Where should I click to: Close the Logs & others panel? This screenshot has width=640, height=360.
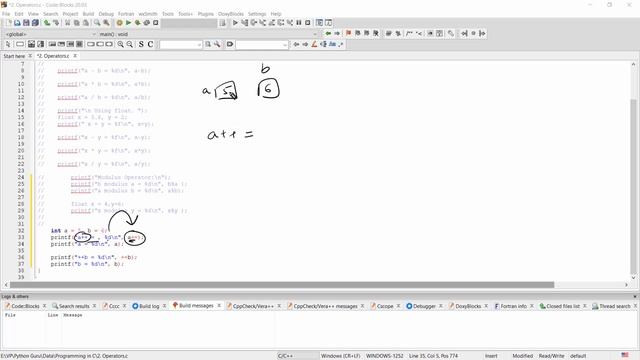[635, 296]
